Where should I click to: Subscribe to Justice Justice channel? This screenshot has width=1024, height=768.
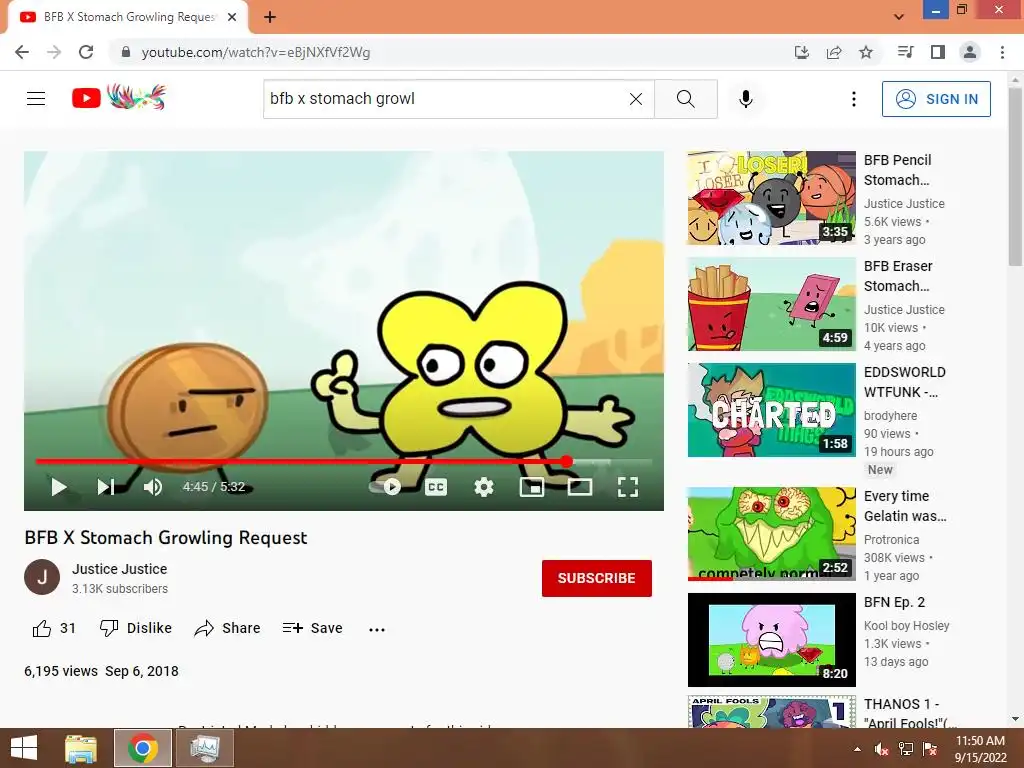coord(596,578)
